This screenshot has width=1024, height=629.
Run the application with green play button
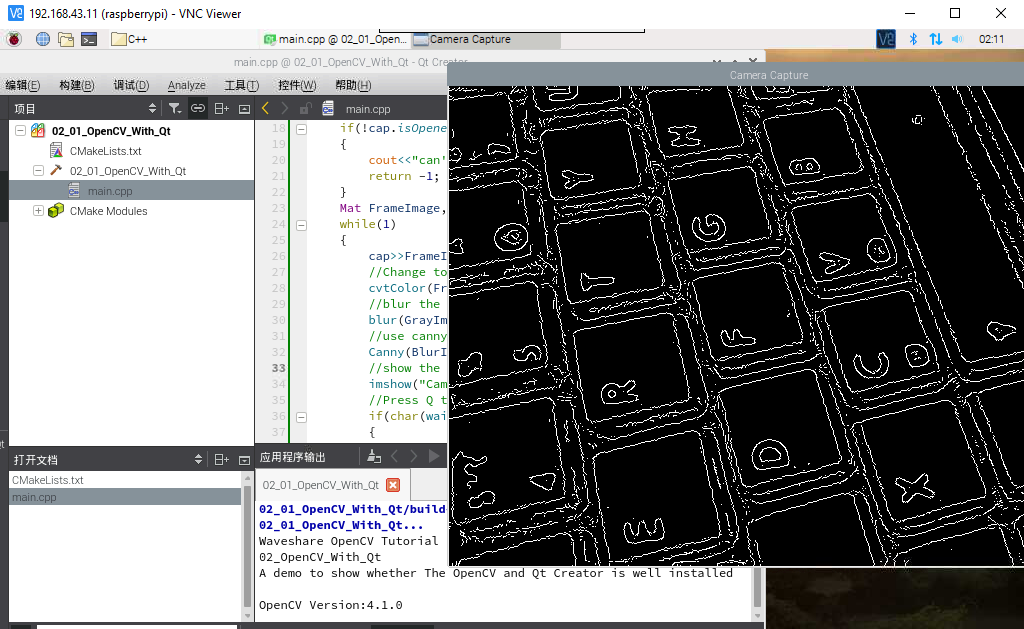(x=434, y=456)
